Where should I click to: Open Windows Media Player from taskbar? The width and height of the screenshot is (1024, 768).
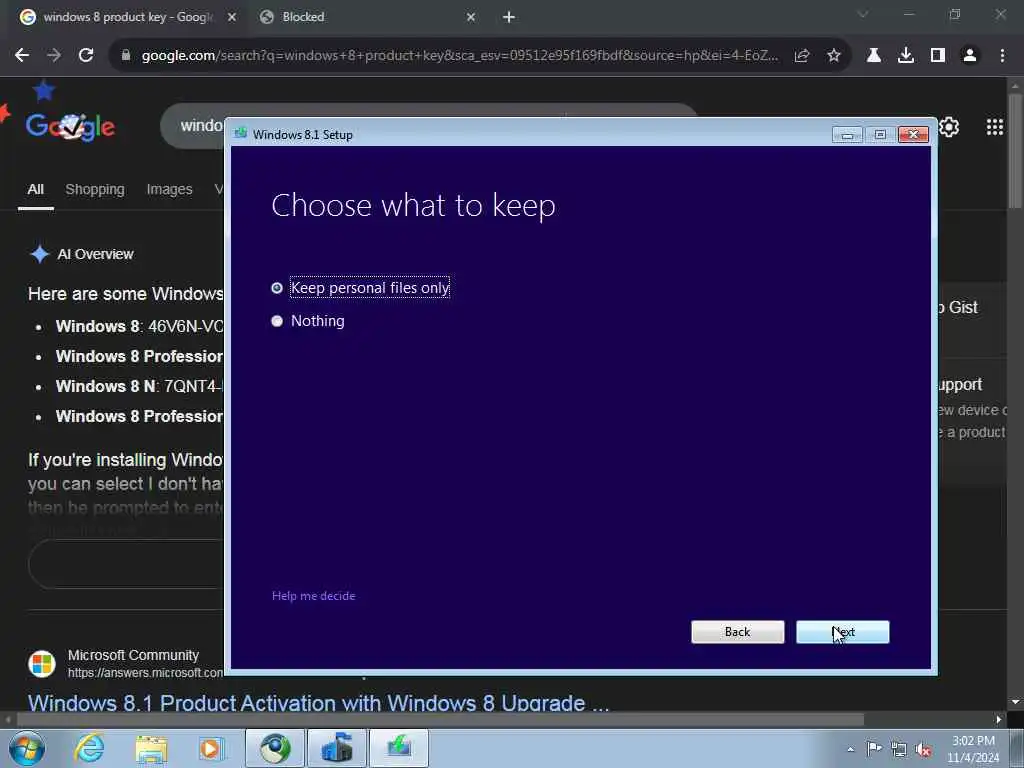212,749
